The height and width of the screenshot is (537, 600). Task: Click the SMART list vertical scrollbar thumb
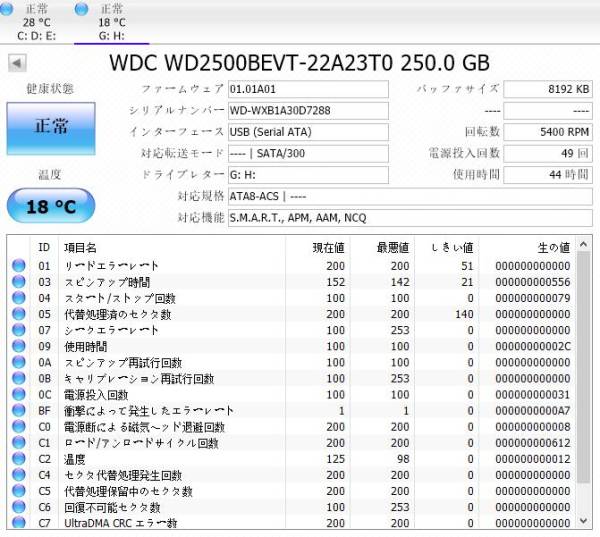583,367
